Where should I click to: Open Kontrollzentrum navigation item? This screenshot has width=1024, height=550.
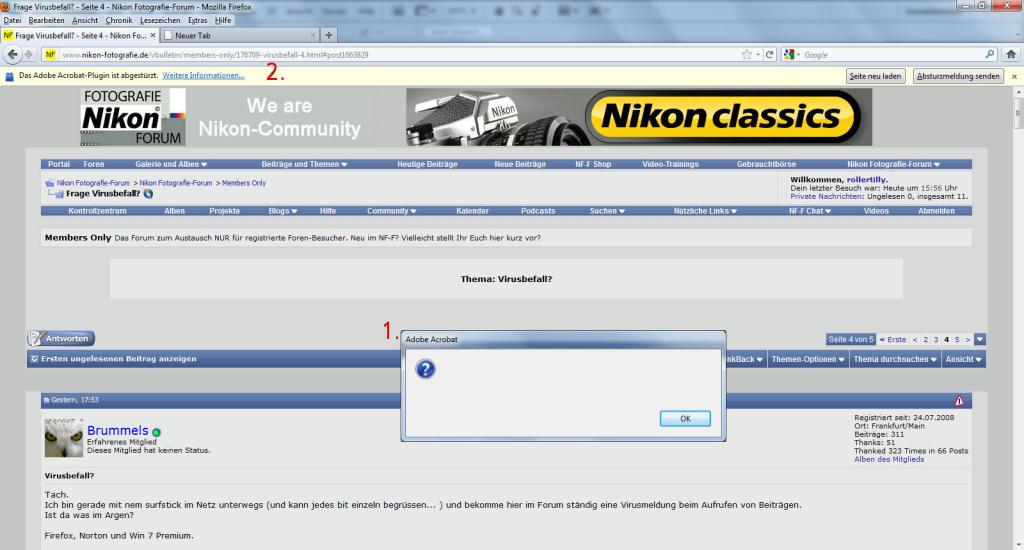click(97, 211)
